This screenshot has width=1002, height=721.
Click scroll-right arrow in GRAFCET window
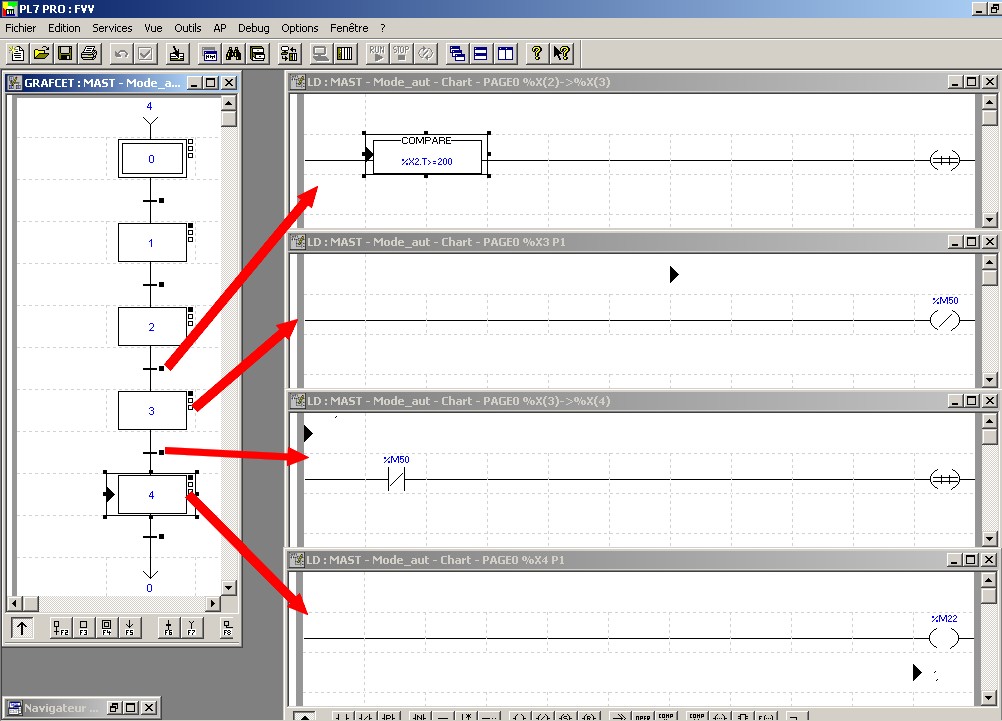pyautogui.click(x=213, y=603)
